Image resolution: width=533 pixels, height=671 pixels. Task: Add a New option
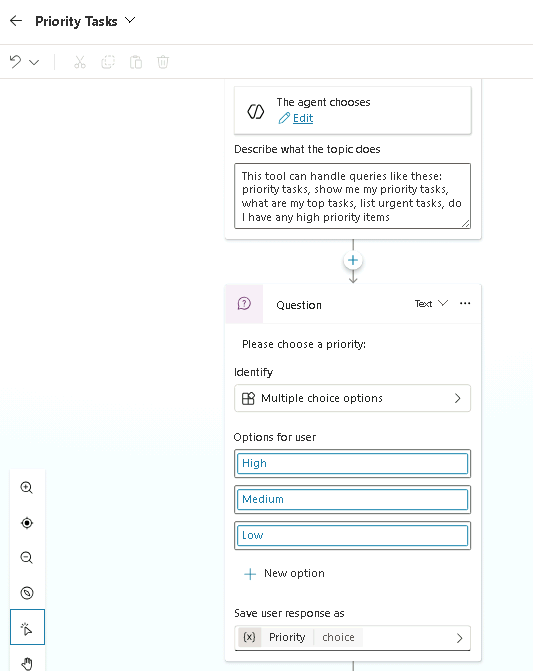tap(284, 573)
